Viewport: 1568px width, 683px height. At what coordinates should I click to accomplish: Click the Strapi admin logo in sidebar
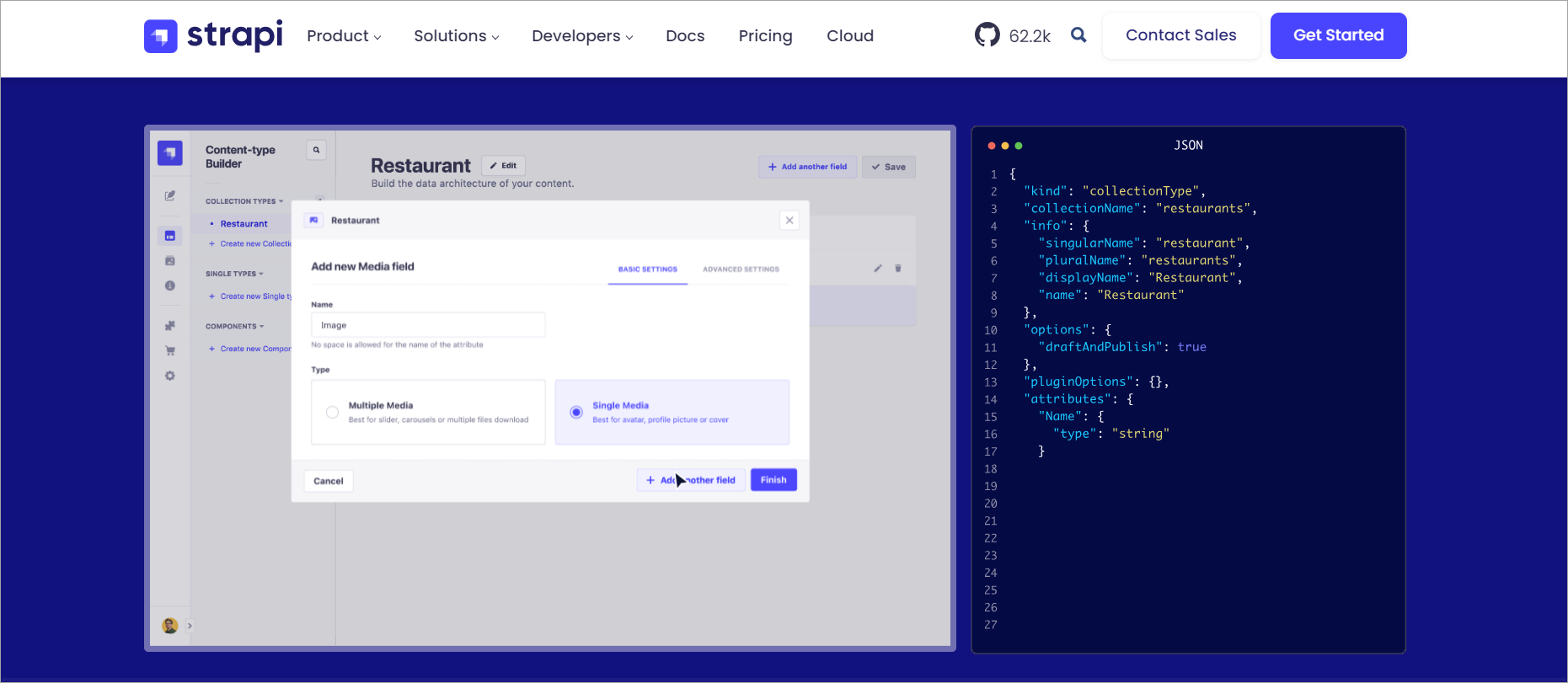[170, 152]
